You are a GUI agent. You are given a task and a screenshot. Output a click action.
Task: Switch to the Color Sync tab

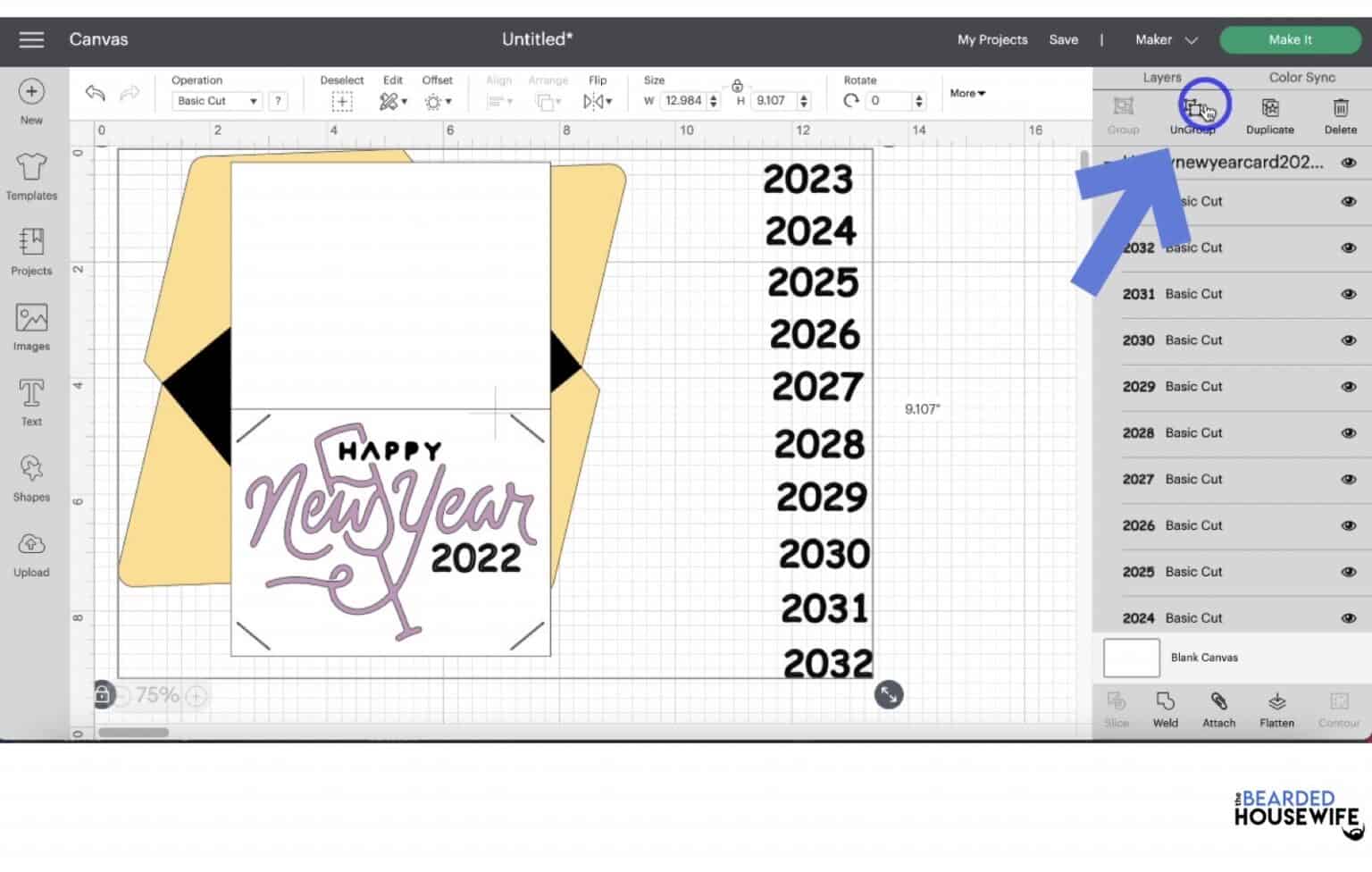coord(1301,77)
